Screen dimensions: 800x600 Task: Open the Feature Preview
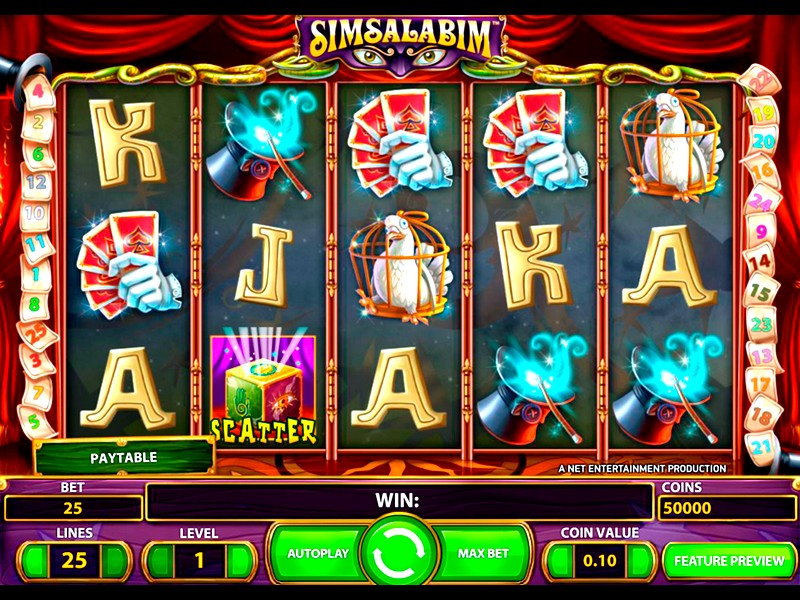point(729,560)
